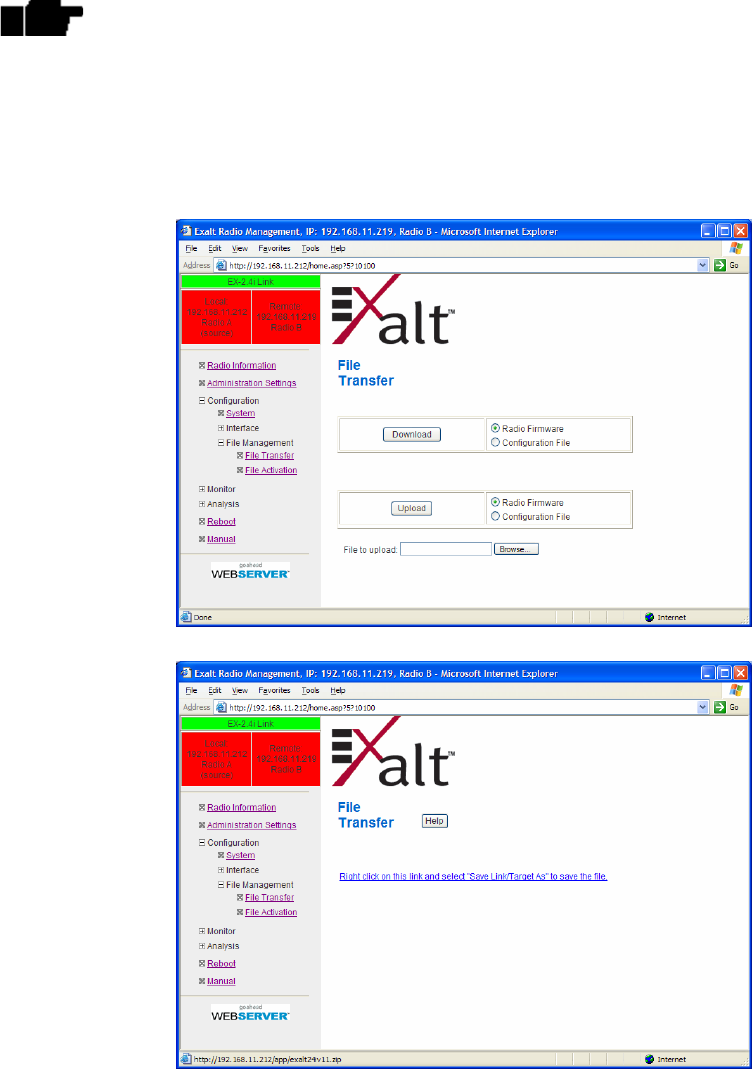752x1069 pixels.
Task: Click the Reboot link in bottom window
Action: pos(221,963)
